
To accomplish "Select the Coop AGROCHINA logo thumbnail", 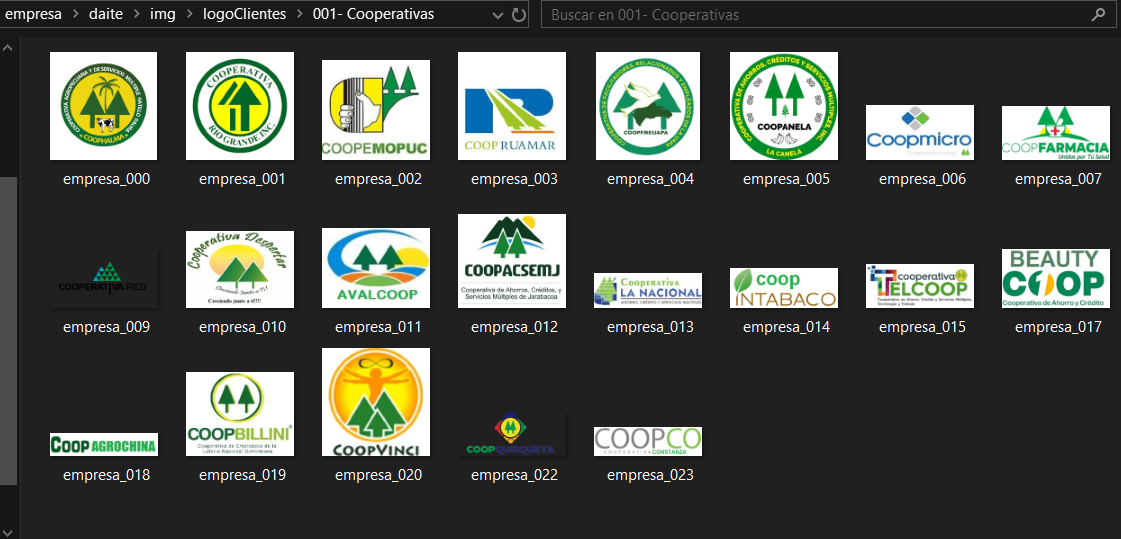I will click(104, 445).
